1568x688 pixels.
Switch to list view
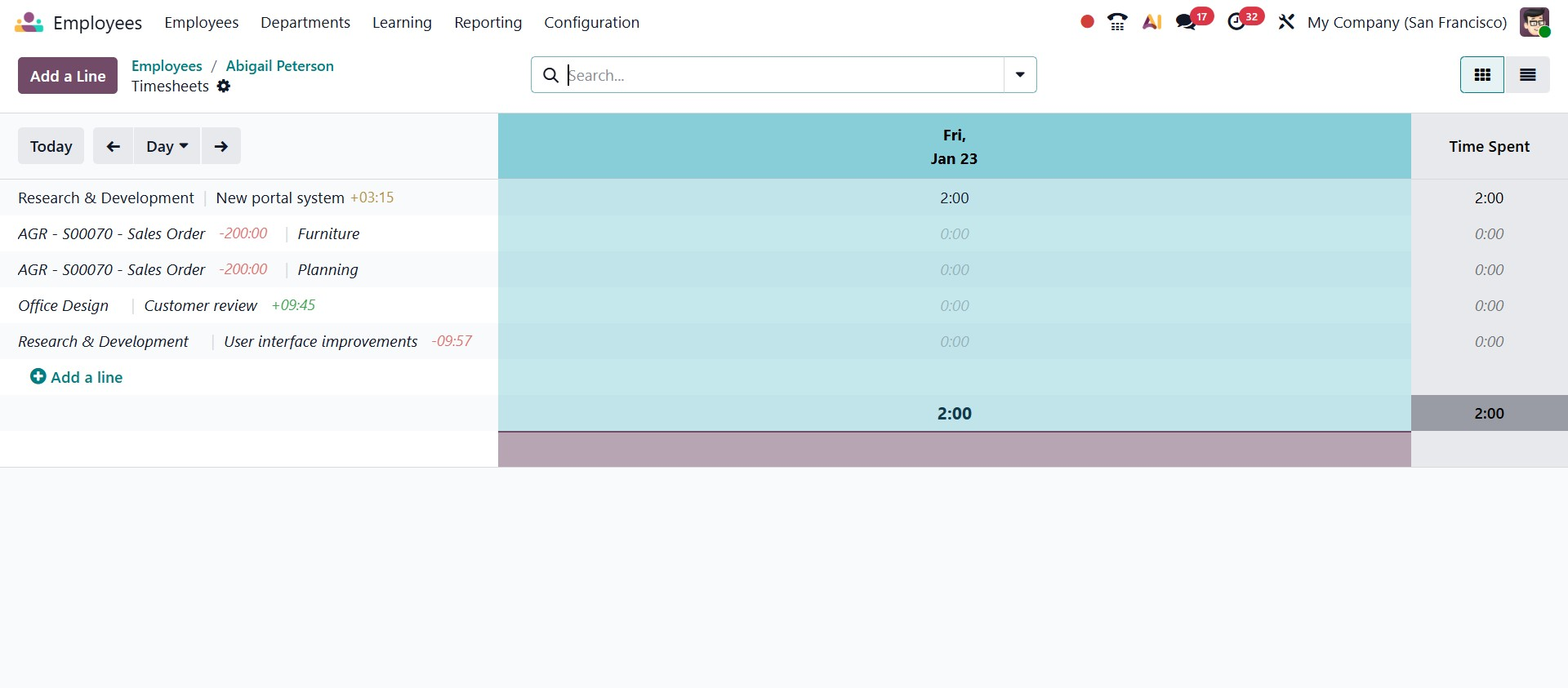point(1528,75)
